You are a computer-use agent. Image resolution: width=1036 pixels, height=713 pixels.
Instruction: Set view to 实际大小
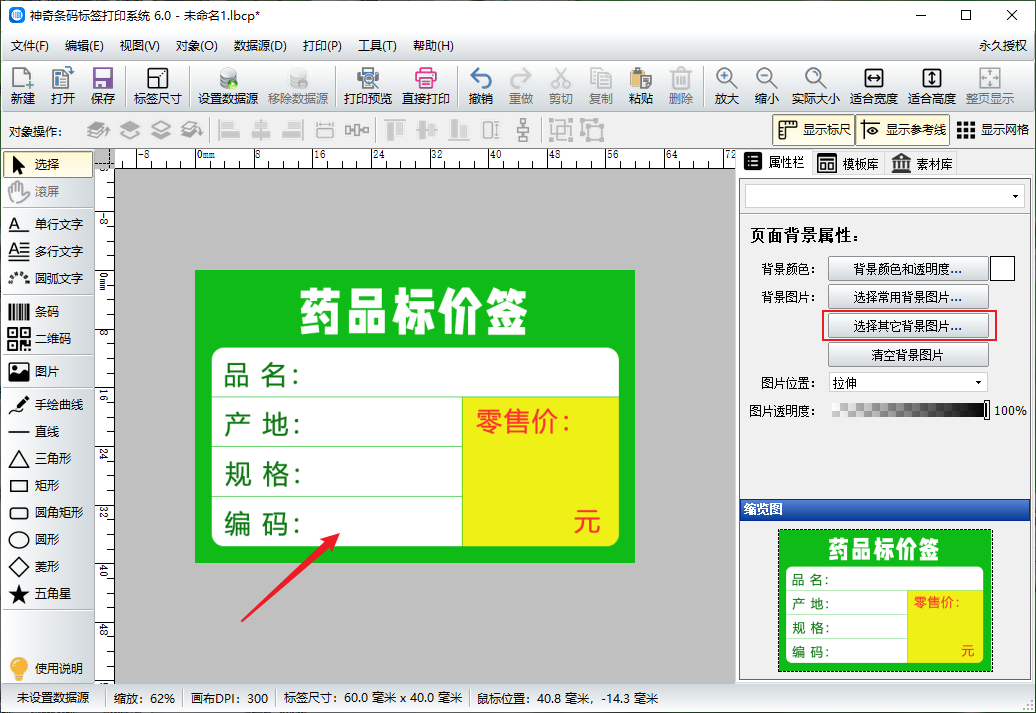coord(816,86)
